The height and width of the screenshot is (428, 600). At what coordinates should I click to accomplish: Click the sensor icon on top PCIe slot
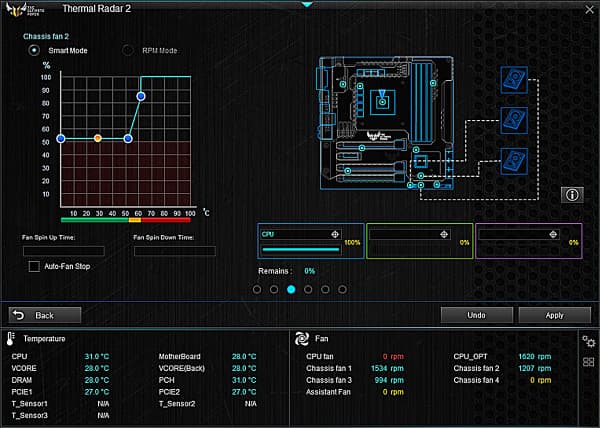pyautogui.click(x=362, y=148)
